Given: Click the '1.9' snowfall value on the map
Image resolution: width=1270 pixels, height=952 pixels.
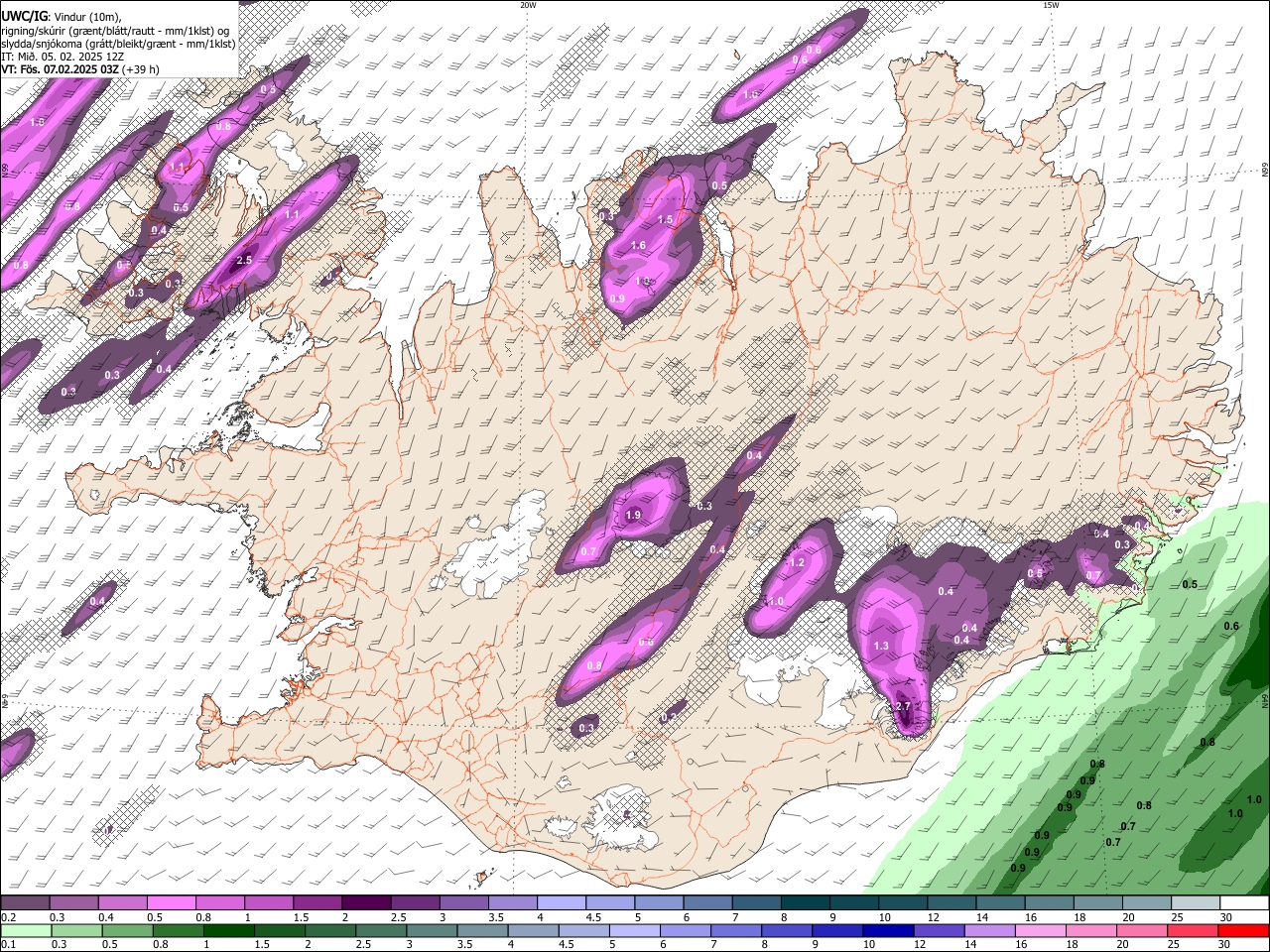Looking at the screenshot, I should point(633,516).
